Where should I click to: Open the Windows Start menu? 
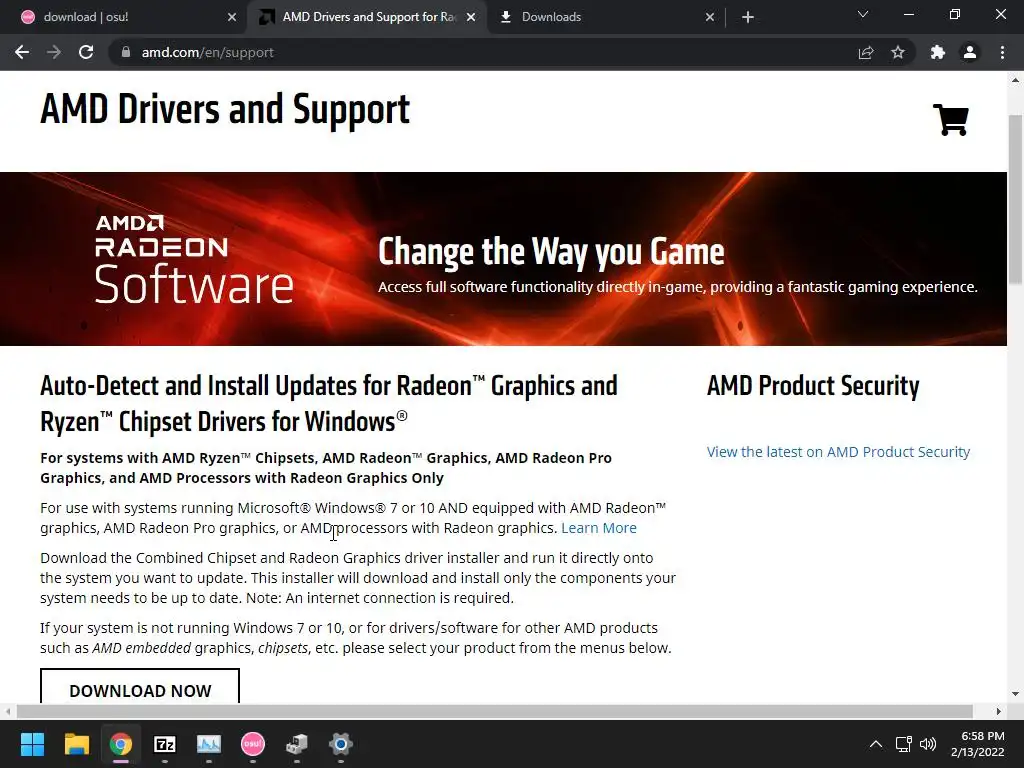(32, 744)
